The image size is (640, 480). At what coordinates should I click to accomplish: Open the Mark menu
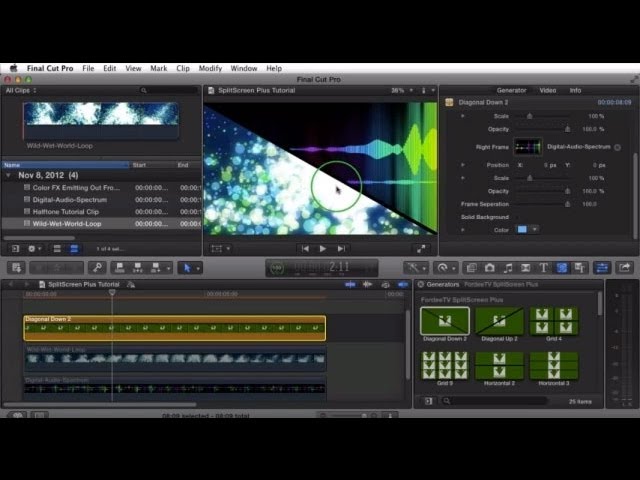tap(159, 68)
